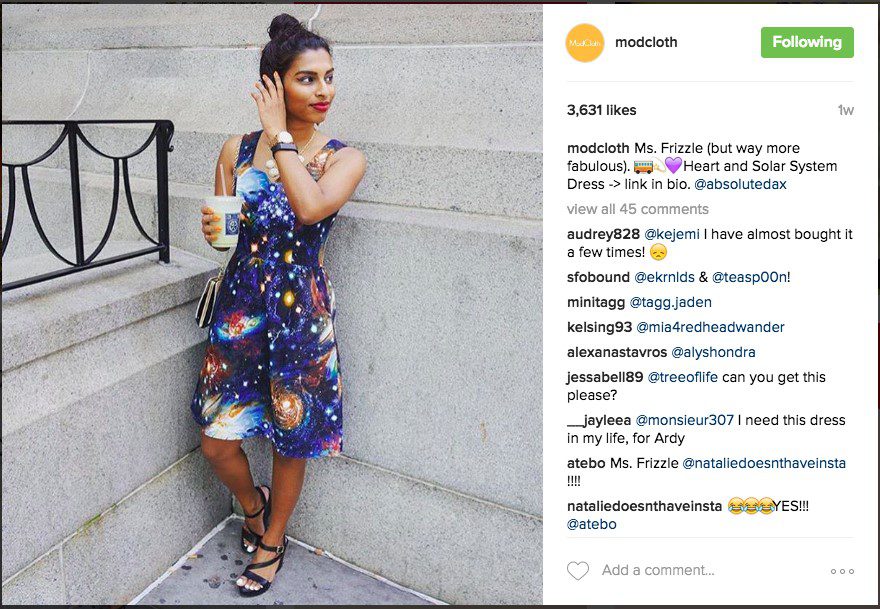Open the modcloth username in header
Screen dimensions: 880x609
pyautogui.click(x=646, y=42)
